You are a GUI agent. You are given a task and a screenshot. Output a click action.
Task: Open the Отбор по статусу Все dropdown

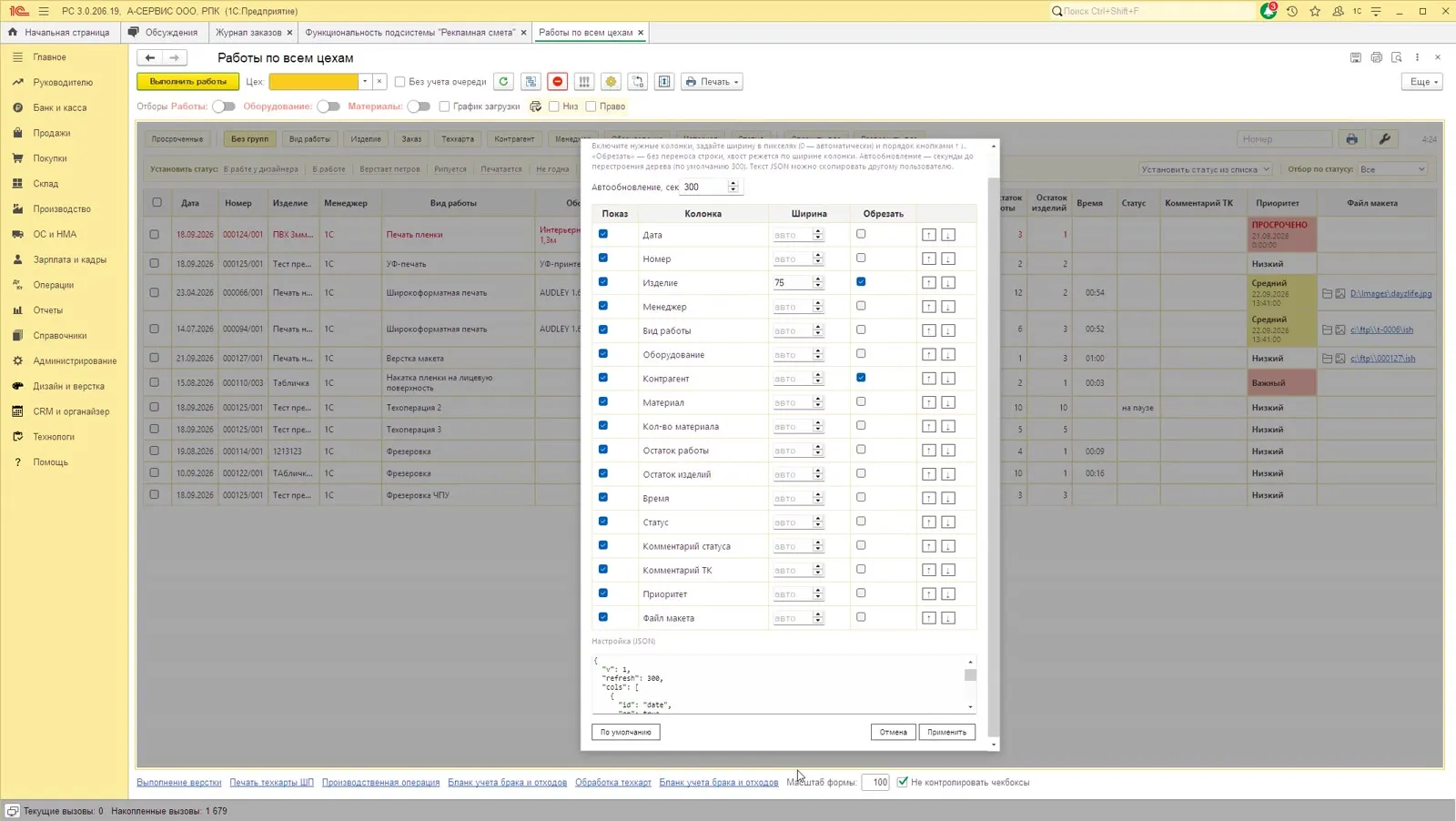click(x=1392, y=169)
